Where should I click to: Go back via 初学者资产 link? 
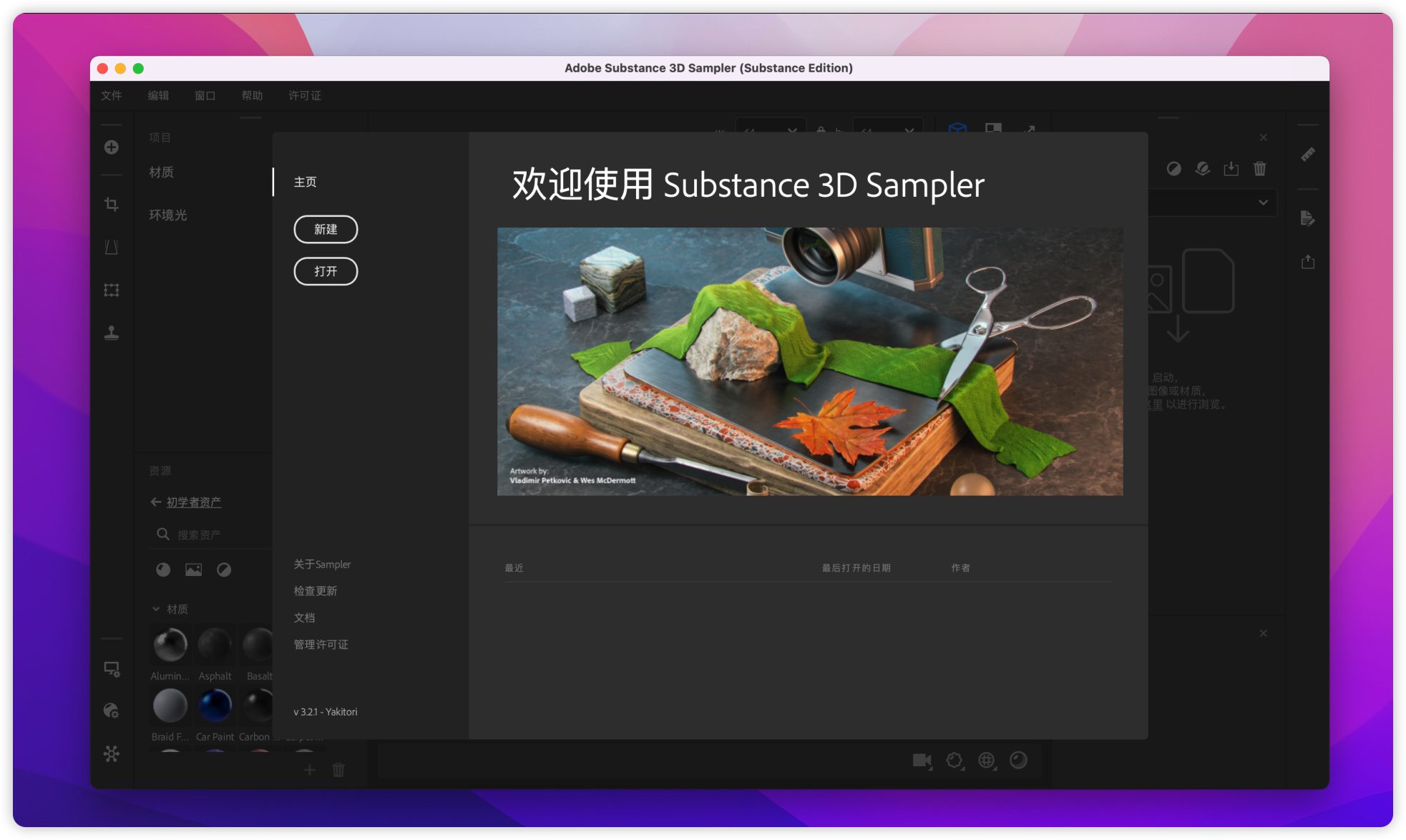tap(194, 502)
